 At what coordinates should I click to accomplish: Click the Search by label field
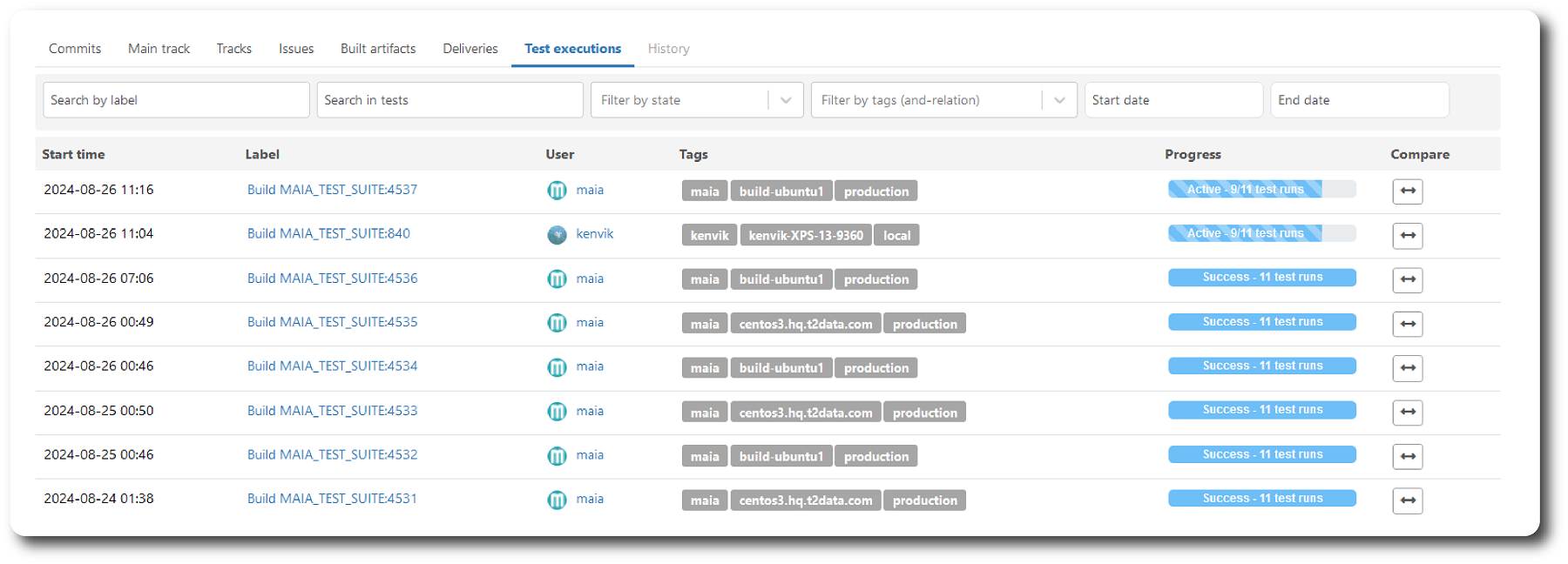[176, 100]
